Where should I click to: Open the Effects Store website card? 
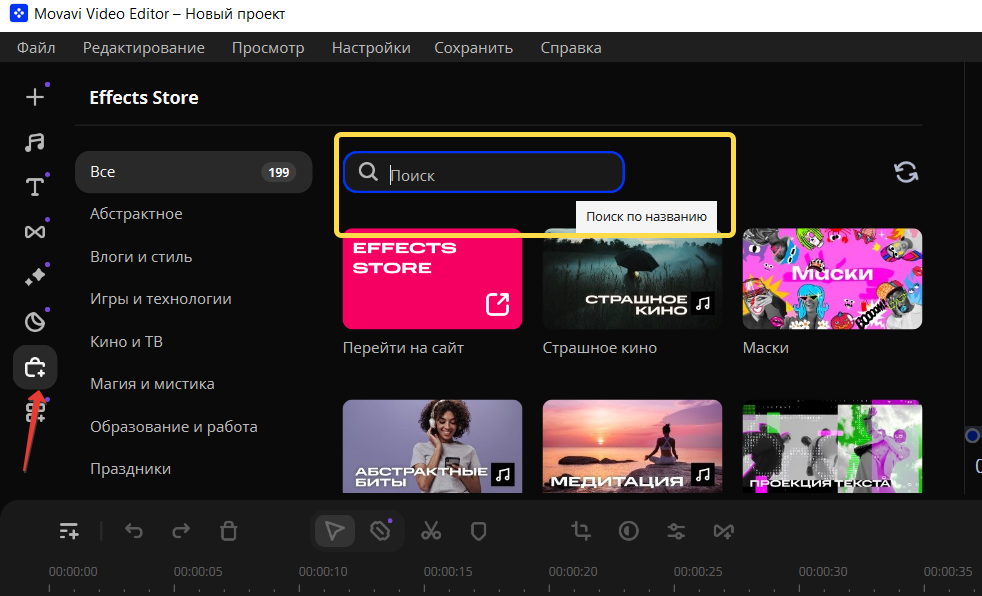click(x=432, y=279)
